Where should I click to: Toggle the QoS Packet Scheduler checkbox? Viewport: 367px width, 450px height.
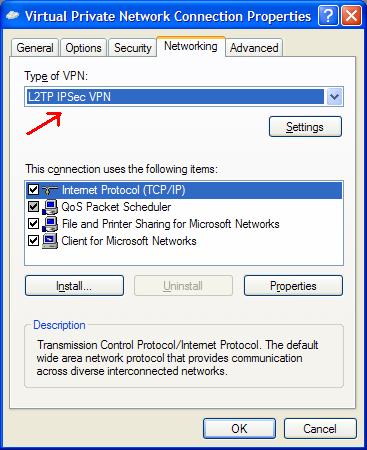point(33,207)
